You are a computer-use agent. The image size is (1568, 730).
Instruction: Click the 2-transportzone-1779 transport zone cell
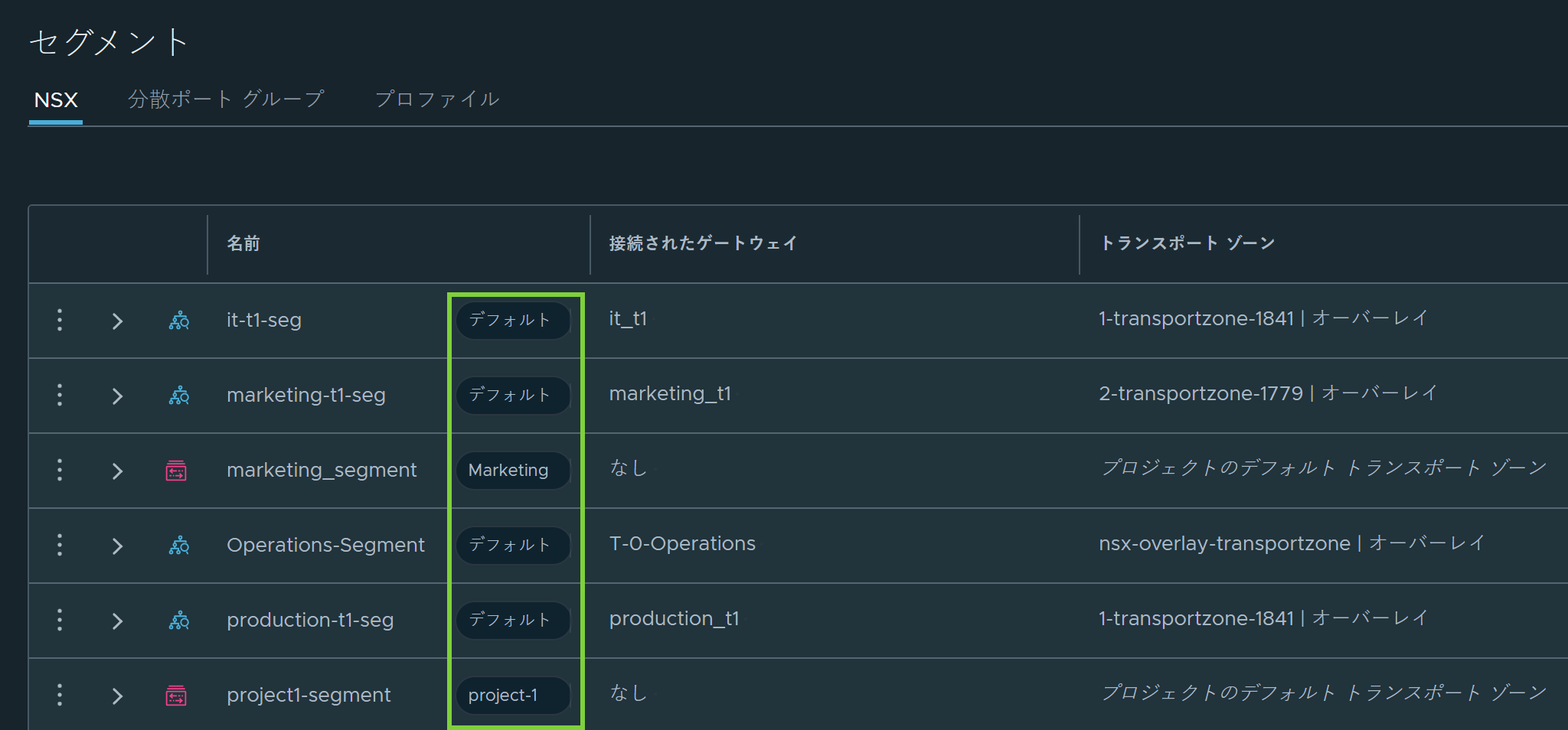click(x=1268, y=393)
